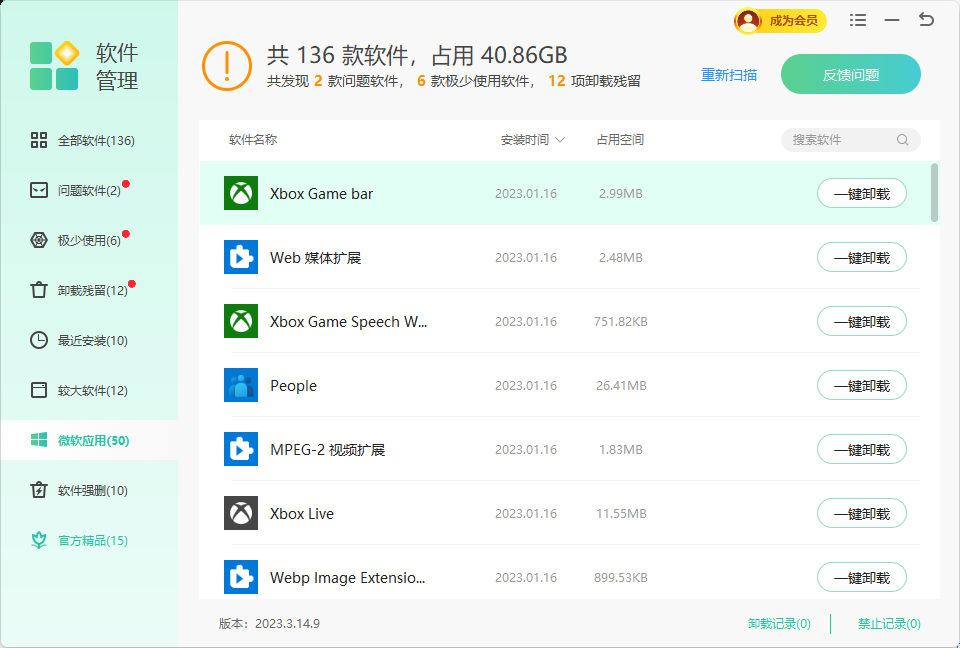960x648 pixels.
Task: Click the 极少使用 sidebar icon
Action: pyautogui.click(x=39, y=240)
